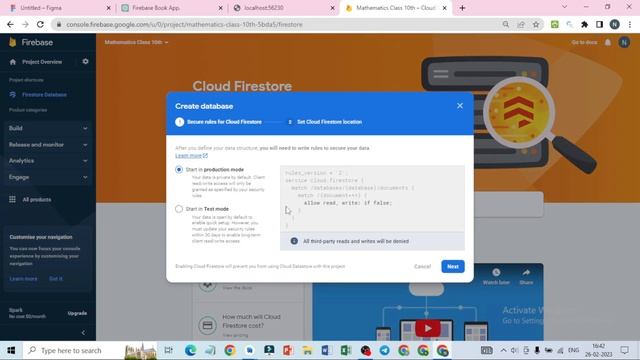This screenshot has width=640, height=360.
Task: Click the Project Overview home icon
Action: (13, 62)
